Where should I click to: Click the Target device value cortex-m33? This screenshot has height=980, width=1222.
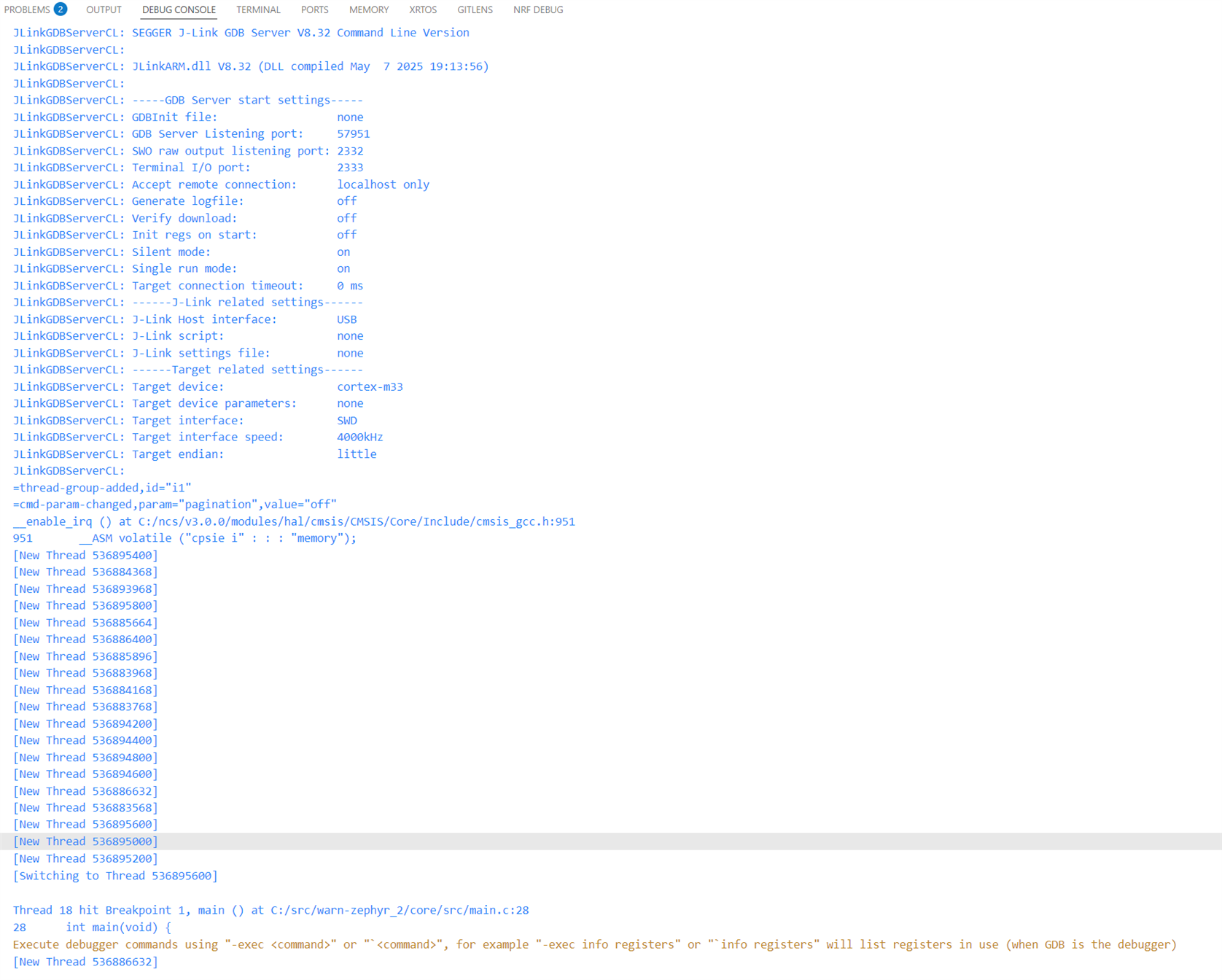tap(370, 387)
